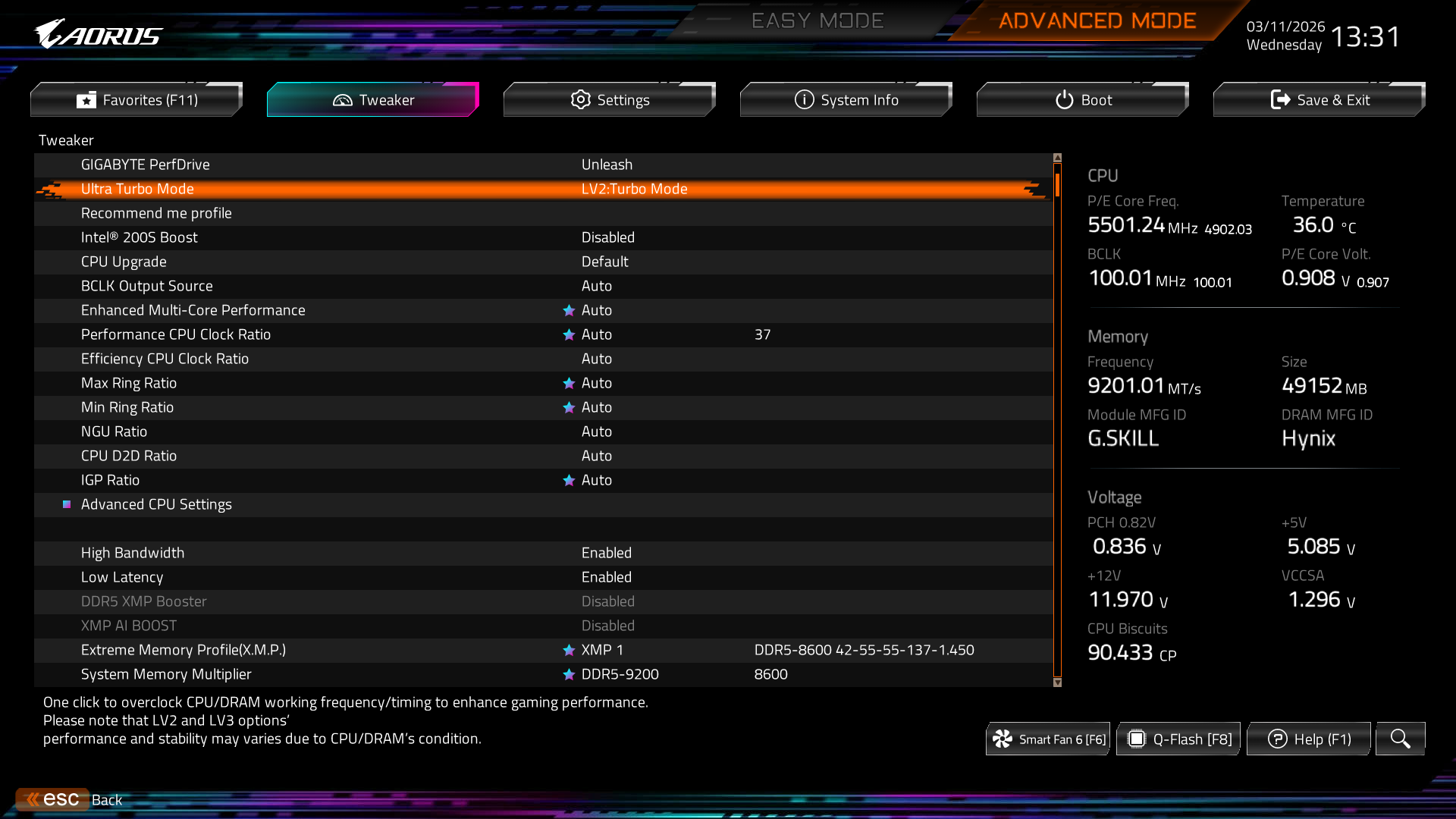
Task: Open Ultra Turbo Mode option list
Action: (x=634, y=190)
